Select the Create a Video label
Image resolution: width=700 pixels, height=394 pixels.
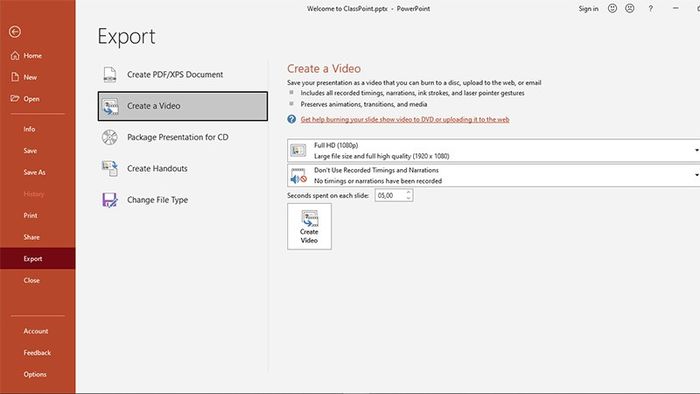tap(154, 106)
